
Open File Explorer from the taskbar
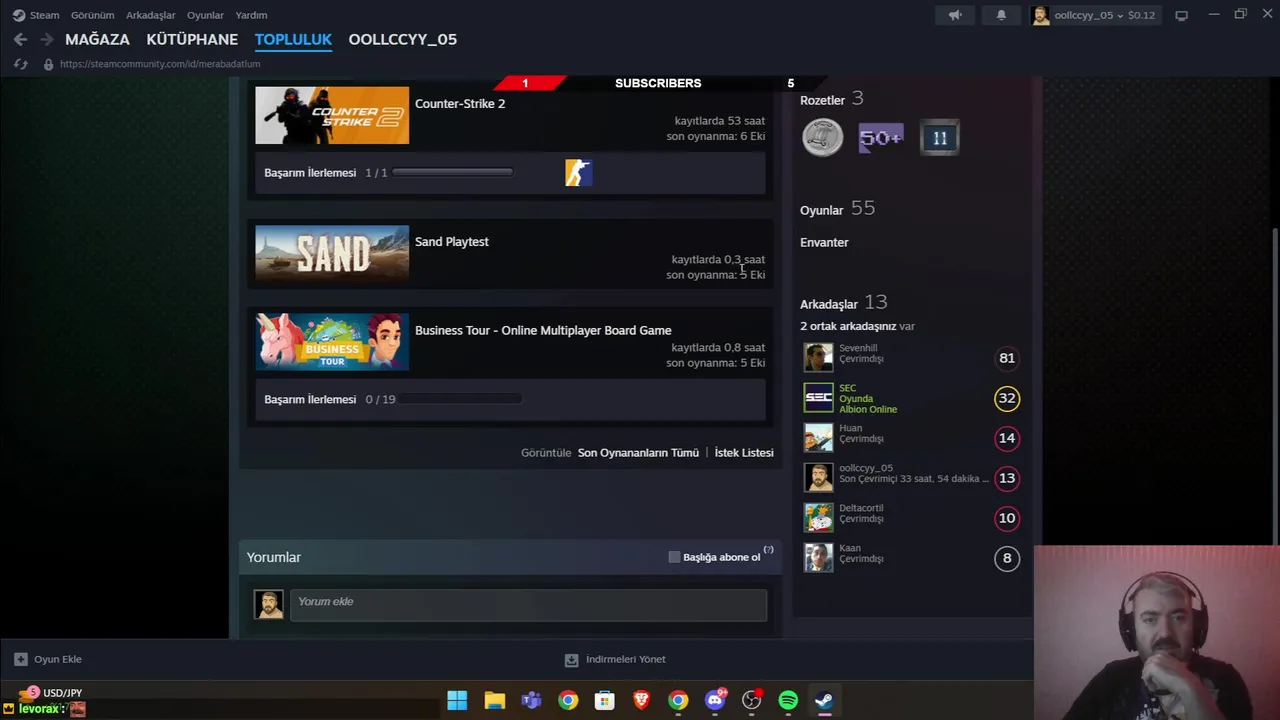(x=494, y=700)
